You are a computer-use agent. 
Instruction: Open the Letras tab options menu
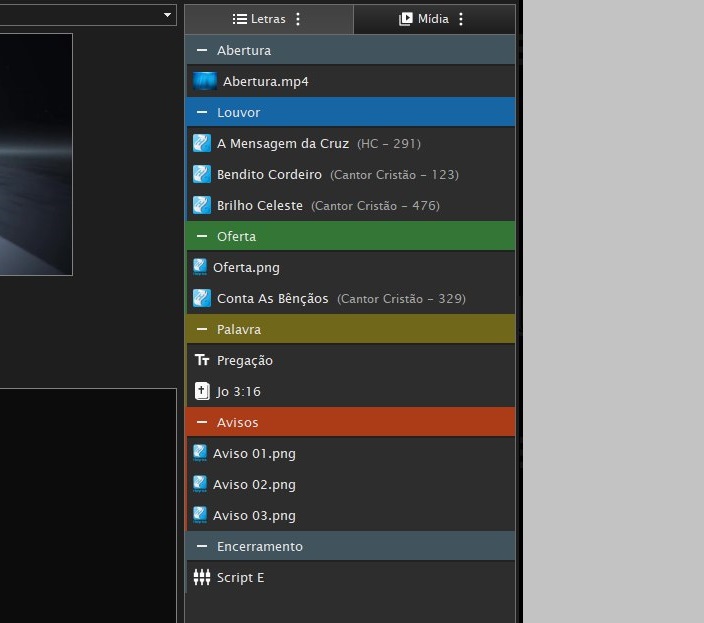click(298, 19)
